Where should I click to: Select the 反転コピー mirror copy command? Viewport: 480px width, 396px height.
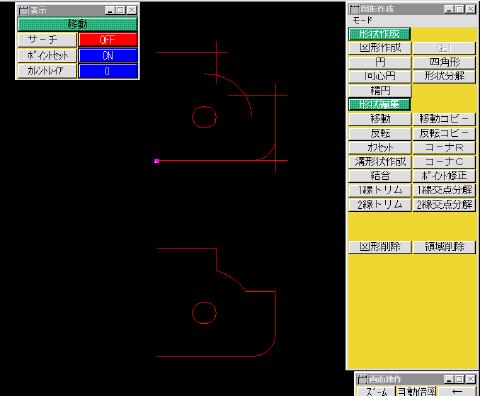[x=444, y=133]
